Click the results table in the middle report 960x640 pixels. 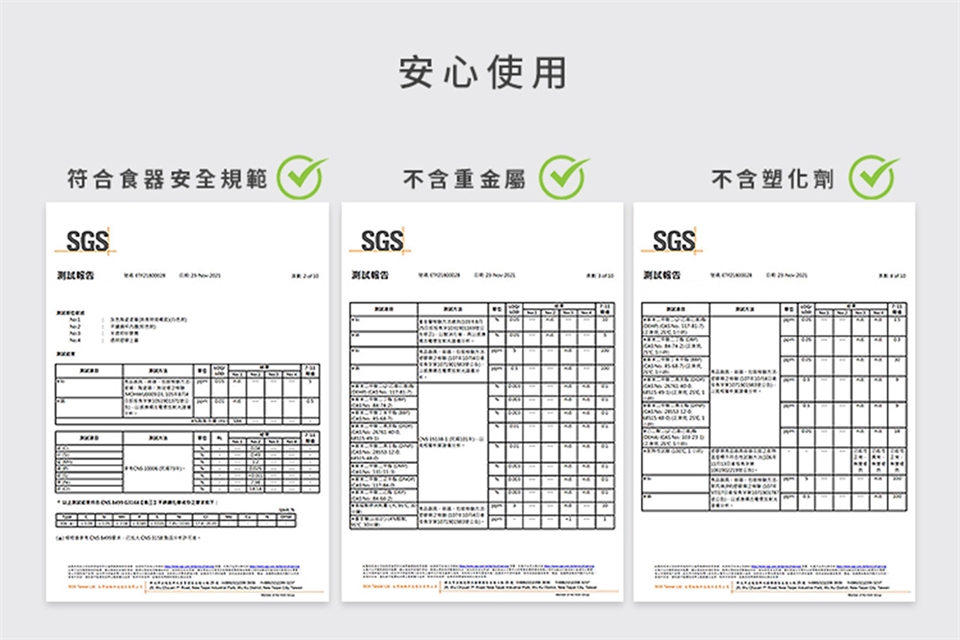tap(480, 418)
